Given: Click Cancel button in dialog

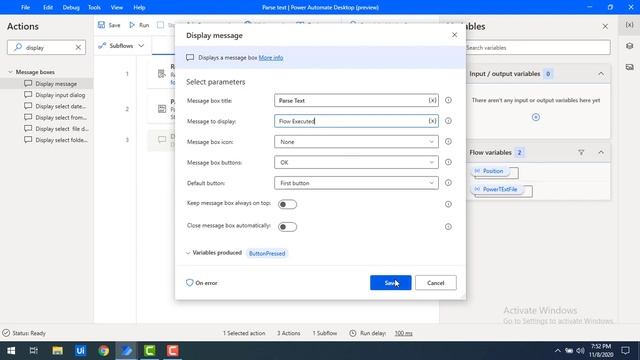Looking at the screenshot, I should (x=436, y=283).
